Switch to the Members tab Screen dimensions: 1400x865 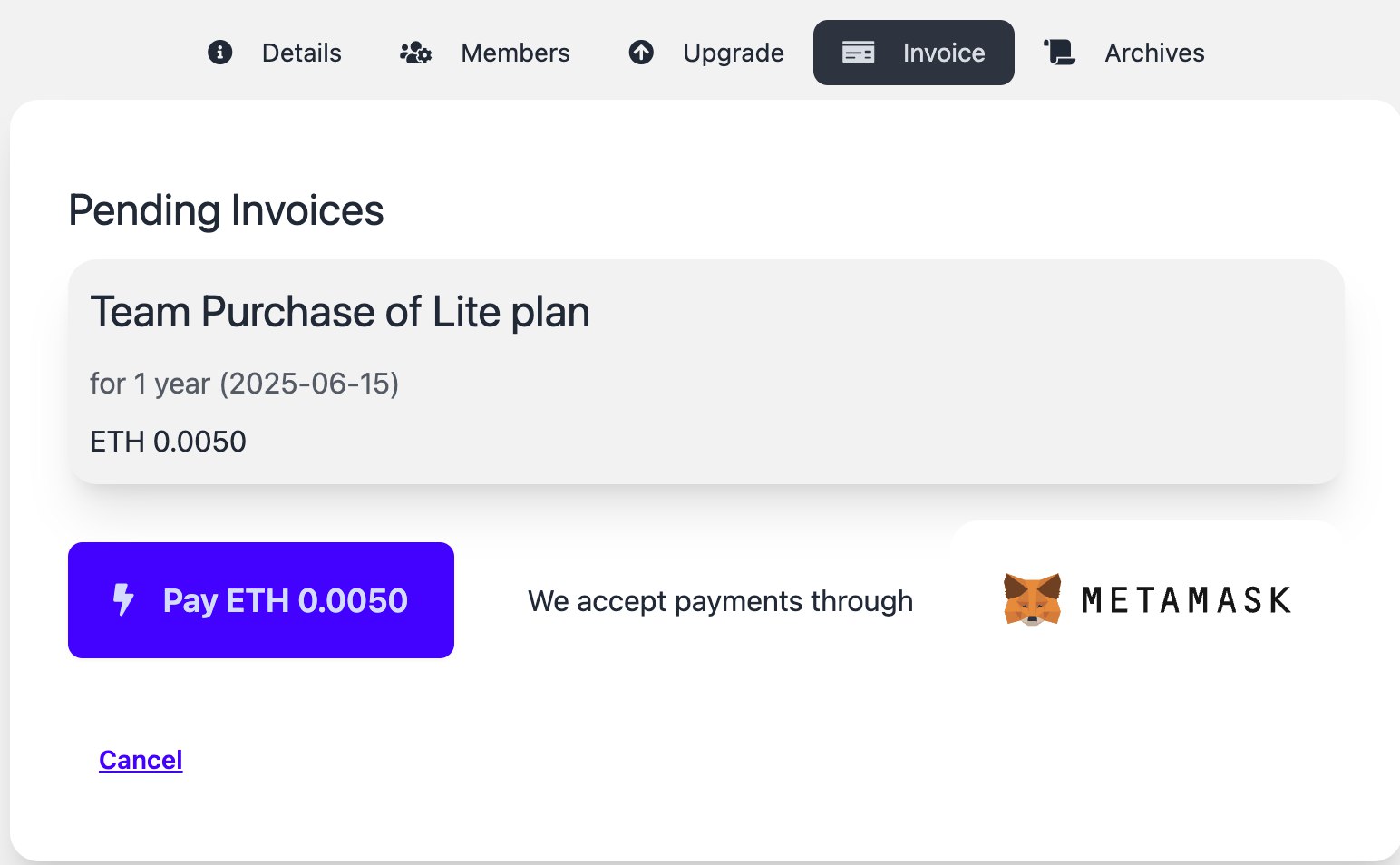point(515,53)
